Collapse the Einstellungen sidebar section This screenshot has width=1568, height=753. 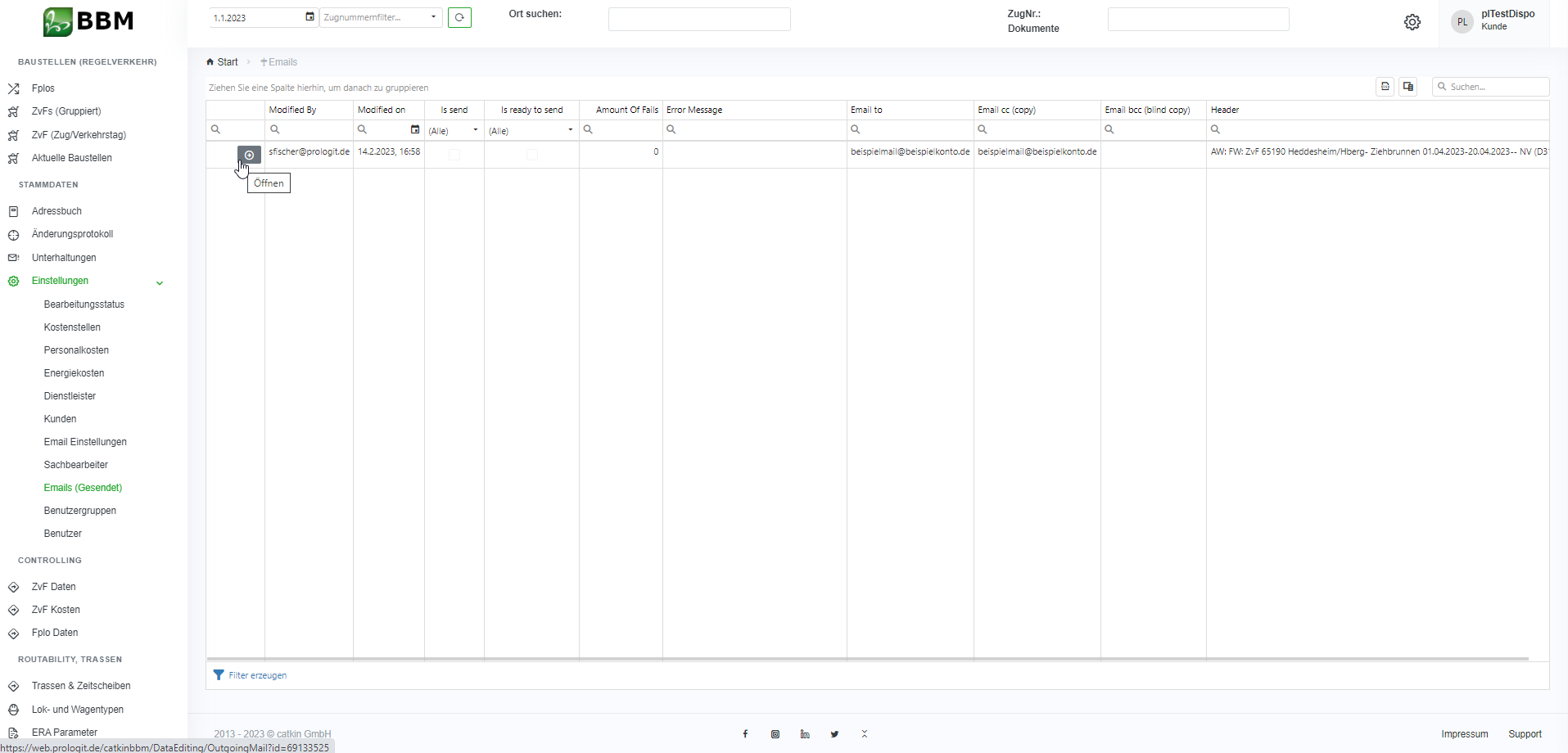coord(160,282)
